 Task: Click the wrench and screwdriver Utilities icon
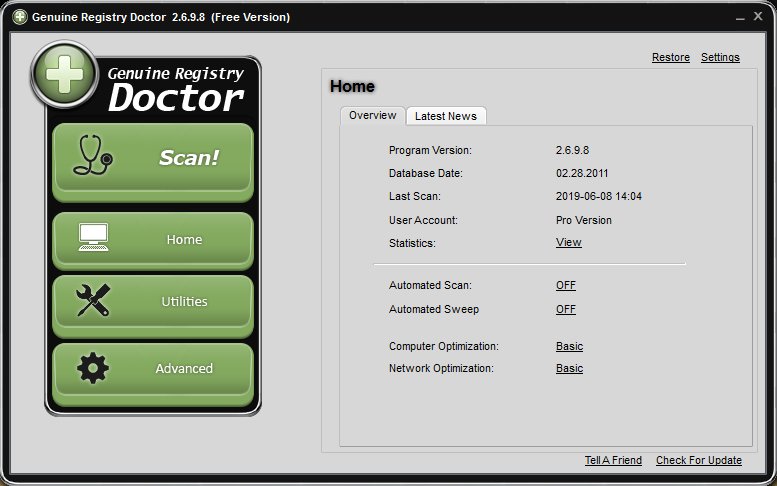pos(93,300)
